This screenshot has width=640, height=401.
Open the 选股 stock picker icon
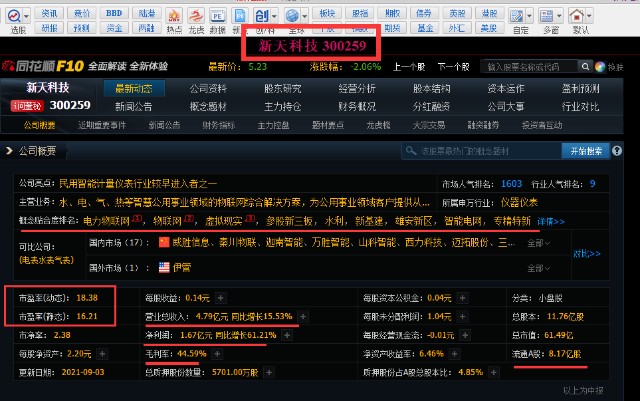[x=14, y=16]
